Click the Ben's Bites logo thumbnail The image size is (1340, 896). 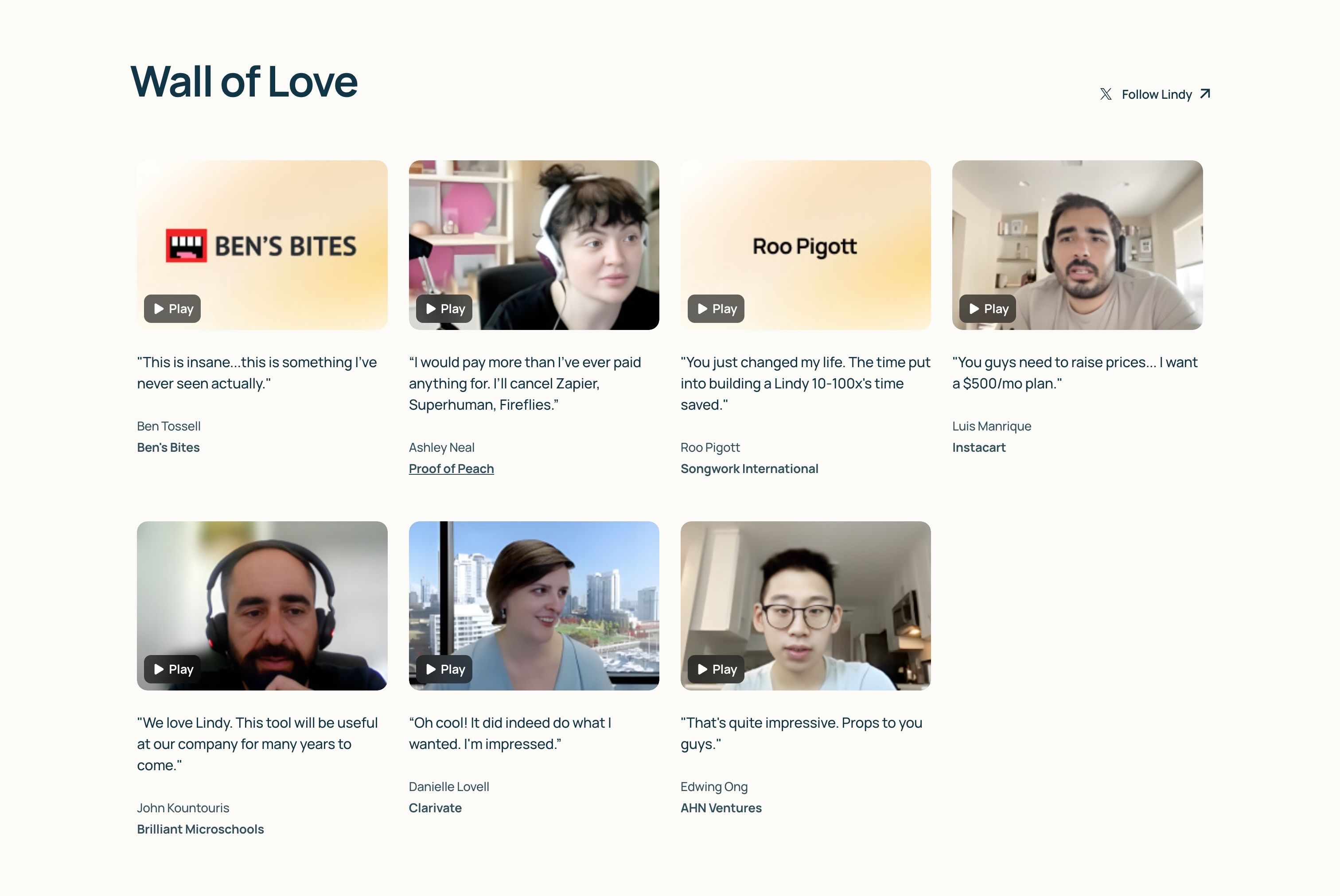(x=262, y=244)
